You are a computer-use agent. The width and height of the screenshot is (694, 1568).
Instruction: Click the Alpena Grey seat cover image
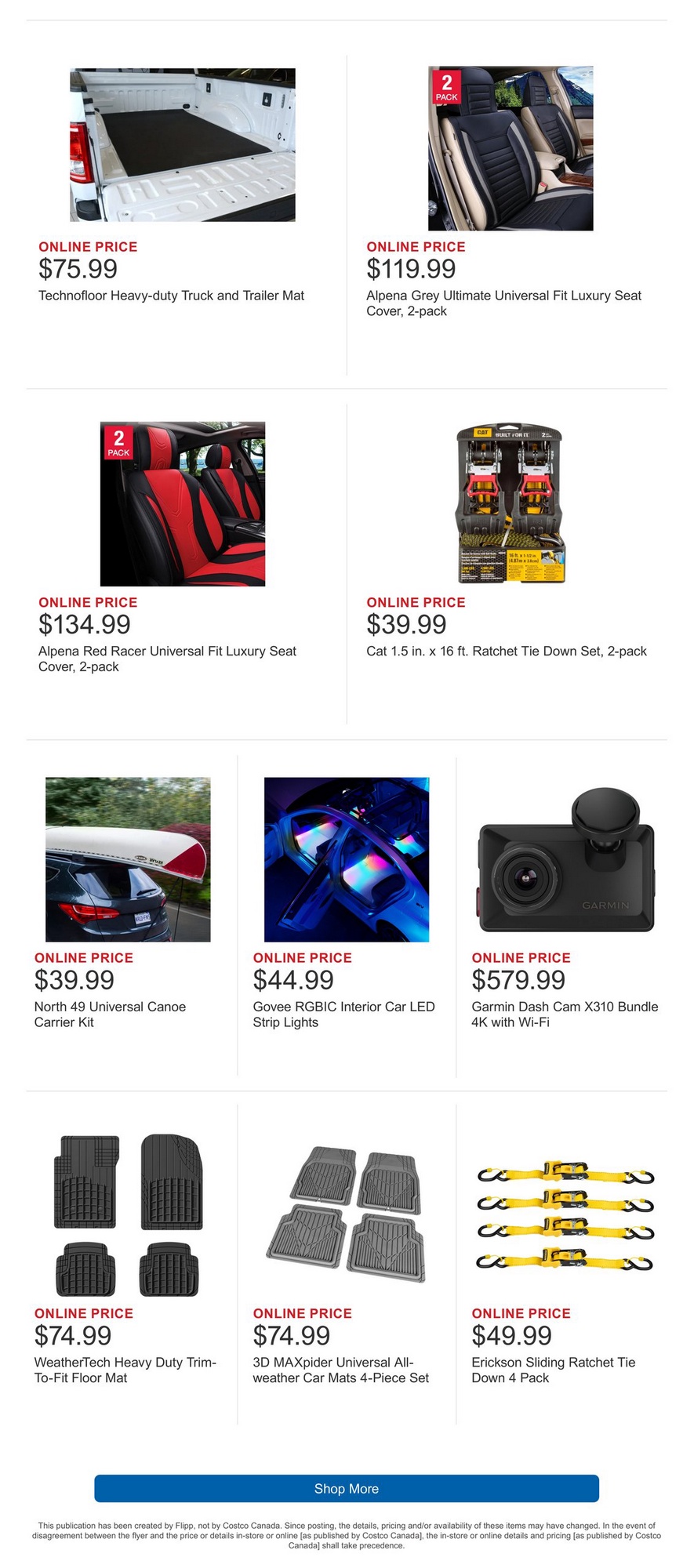tap(511, 148)
